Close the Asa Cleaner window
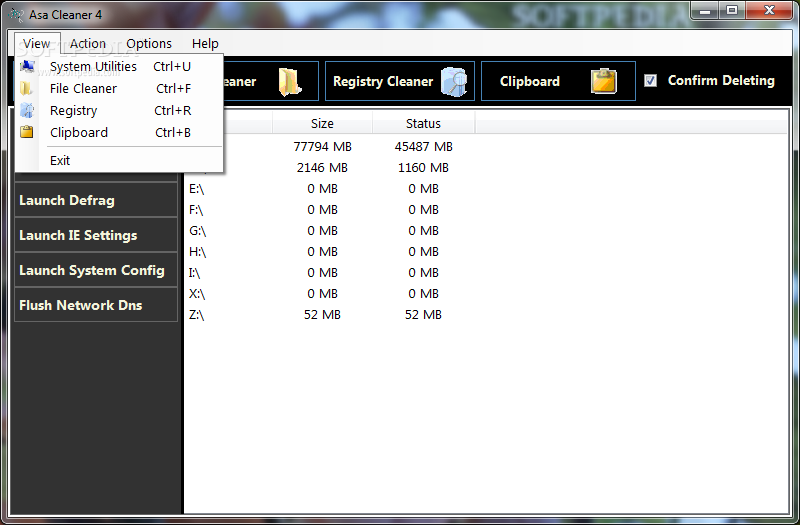The width and height of the screenshot is (800, 525). [x=769, y=10]
